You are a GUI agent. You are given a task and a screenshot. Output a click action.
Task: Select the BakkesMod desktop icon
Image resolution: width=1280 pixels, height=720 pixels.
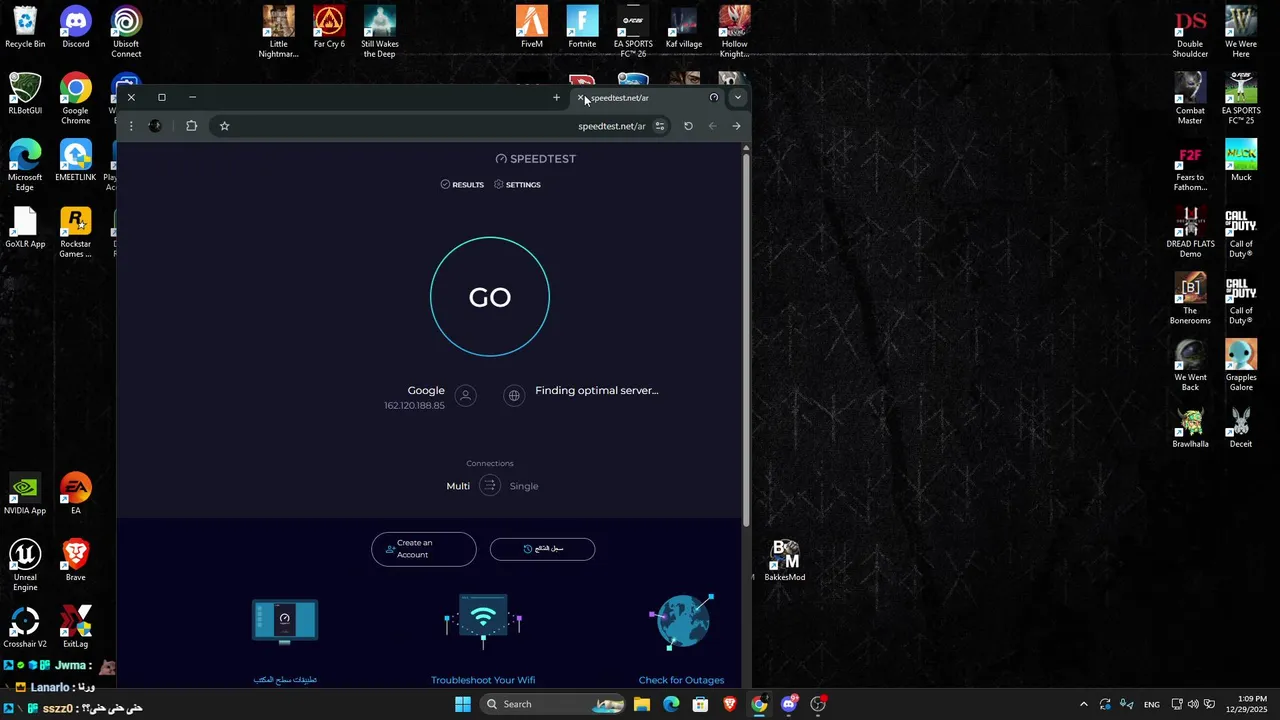click(x=785, y=561)
